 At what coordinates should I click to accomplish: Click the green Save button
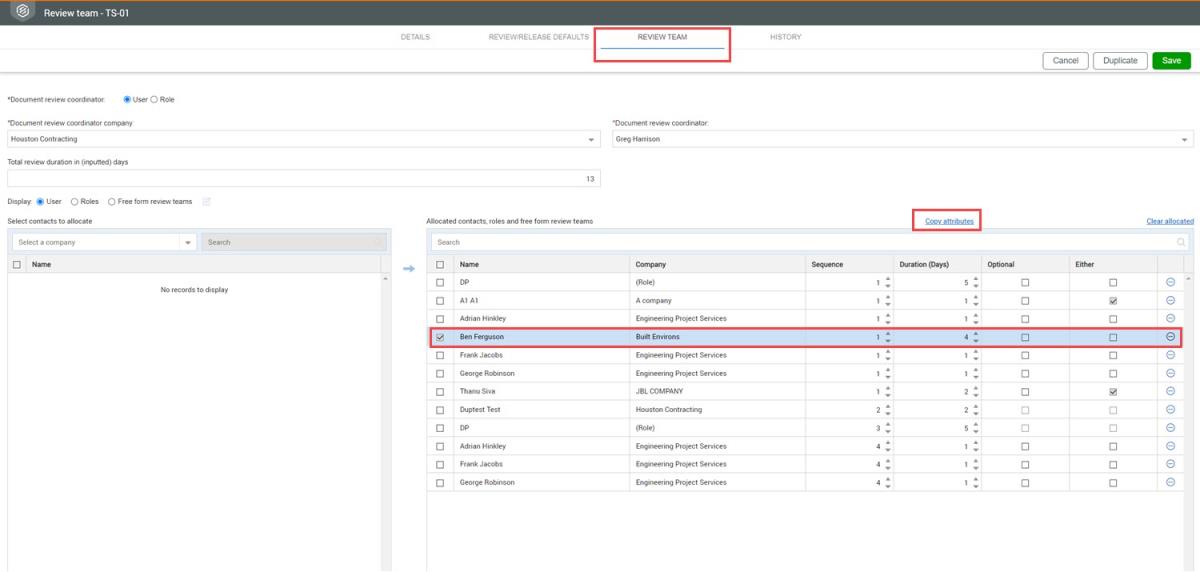(x=1171, y=61)
